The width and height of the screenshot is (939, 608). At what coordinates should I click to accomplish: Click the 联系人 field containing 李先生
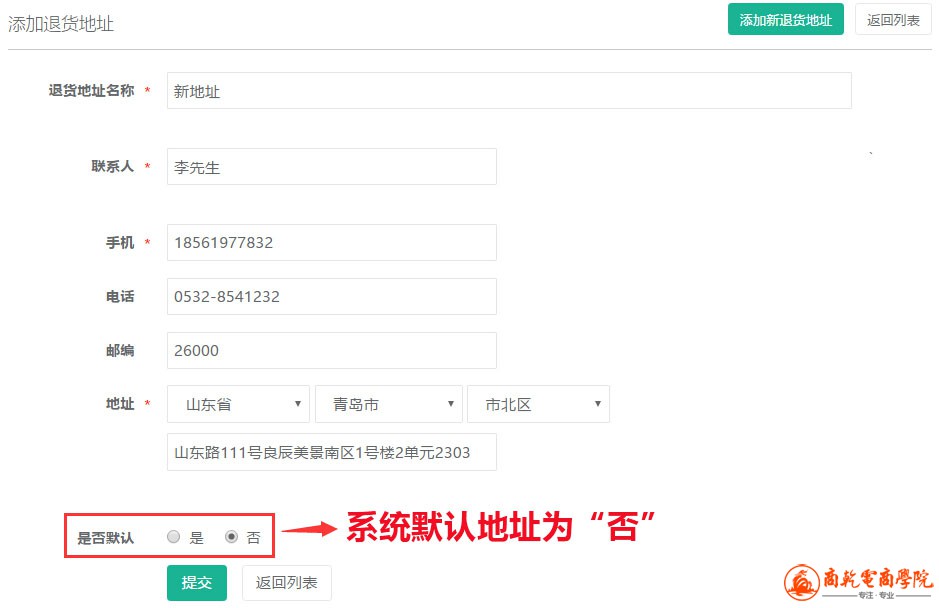[x=331, y=167]
